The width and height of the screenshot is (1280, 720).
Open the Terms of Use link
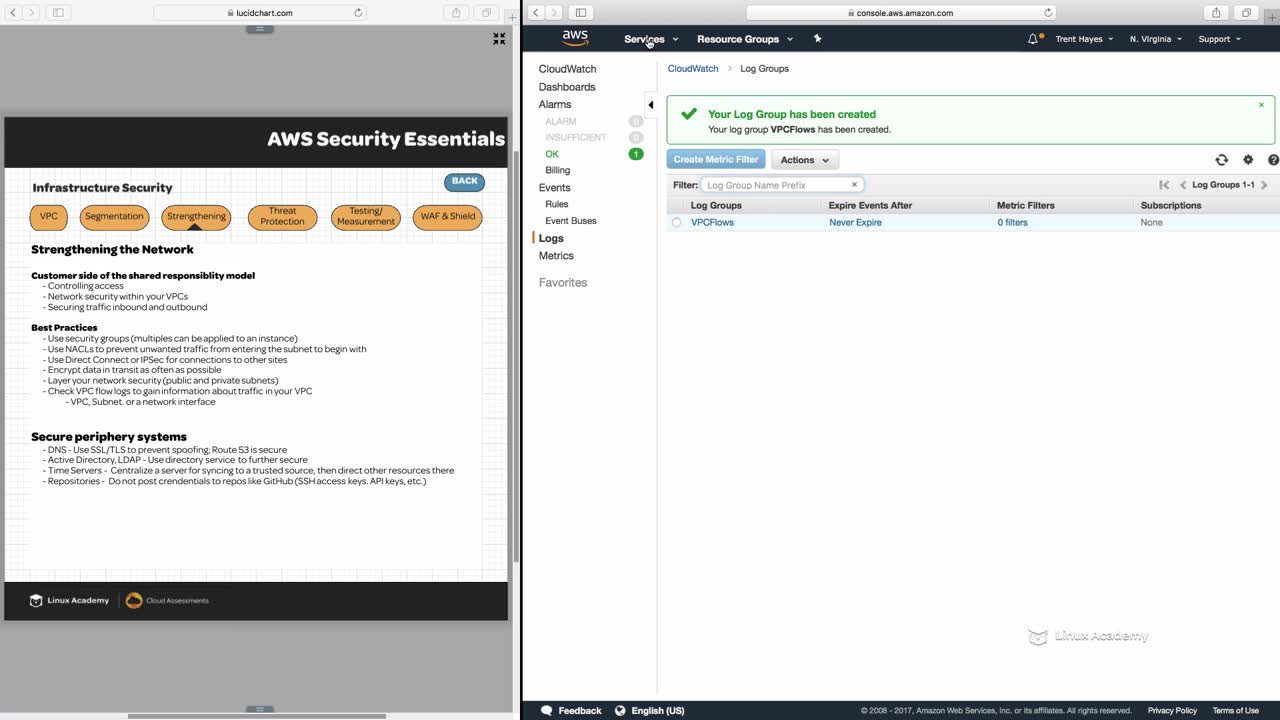pos(1235,711)
